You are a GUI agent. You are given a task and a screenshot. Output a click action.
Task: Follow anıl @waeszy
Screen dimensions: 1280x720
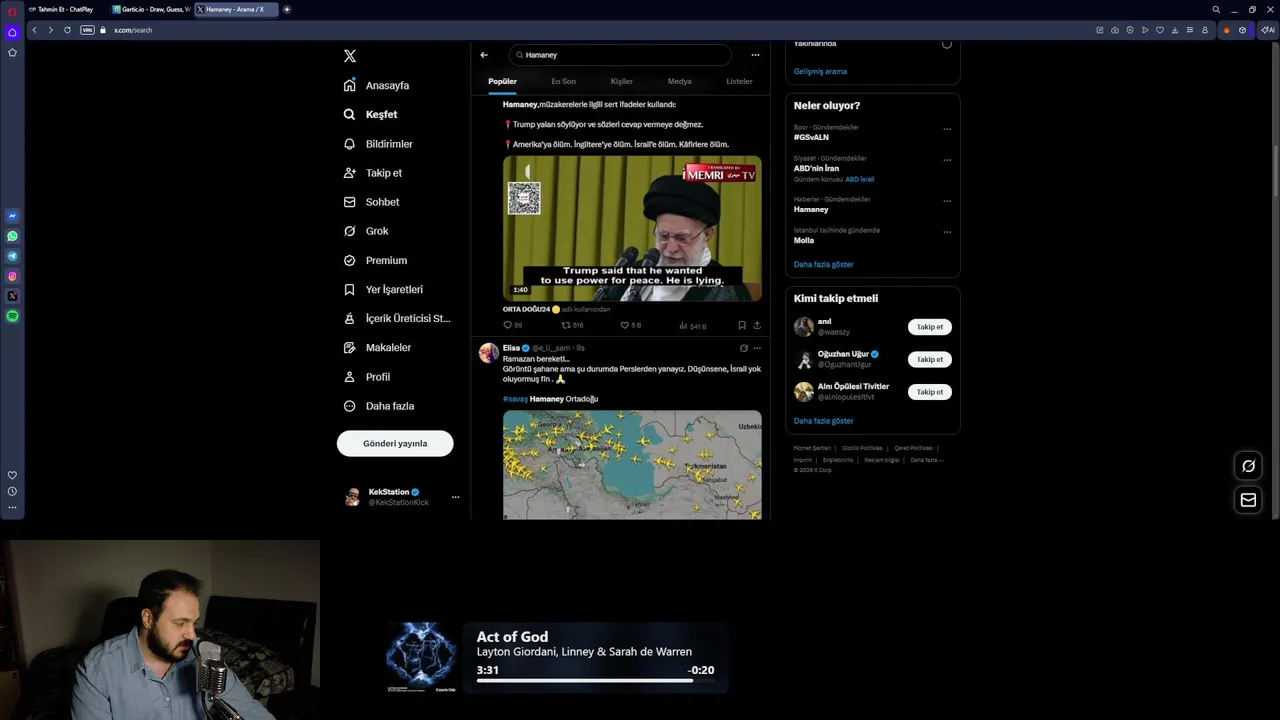(930, 327)
